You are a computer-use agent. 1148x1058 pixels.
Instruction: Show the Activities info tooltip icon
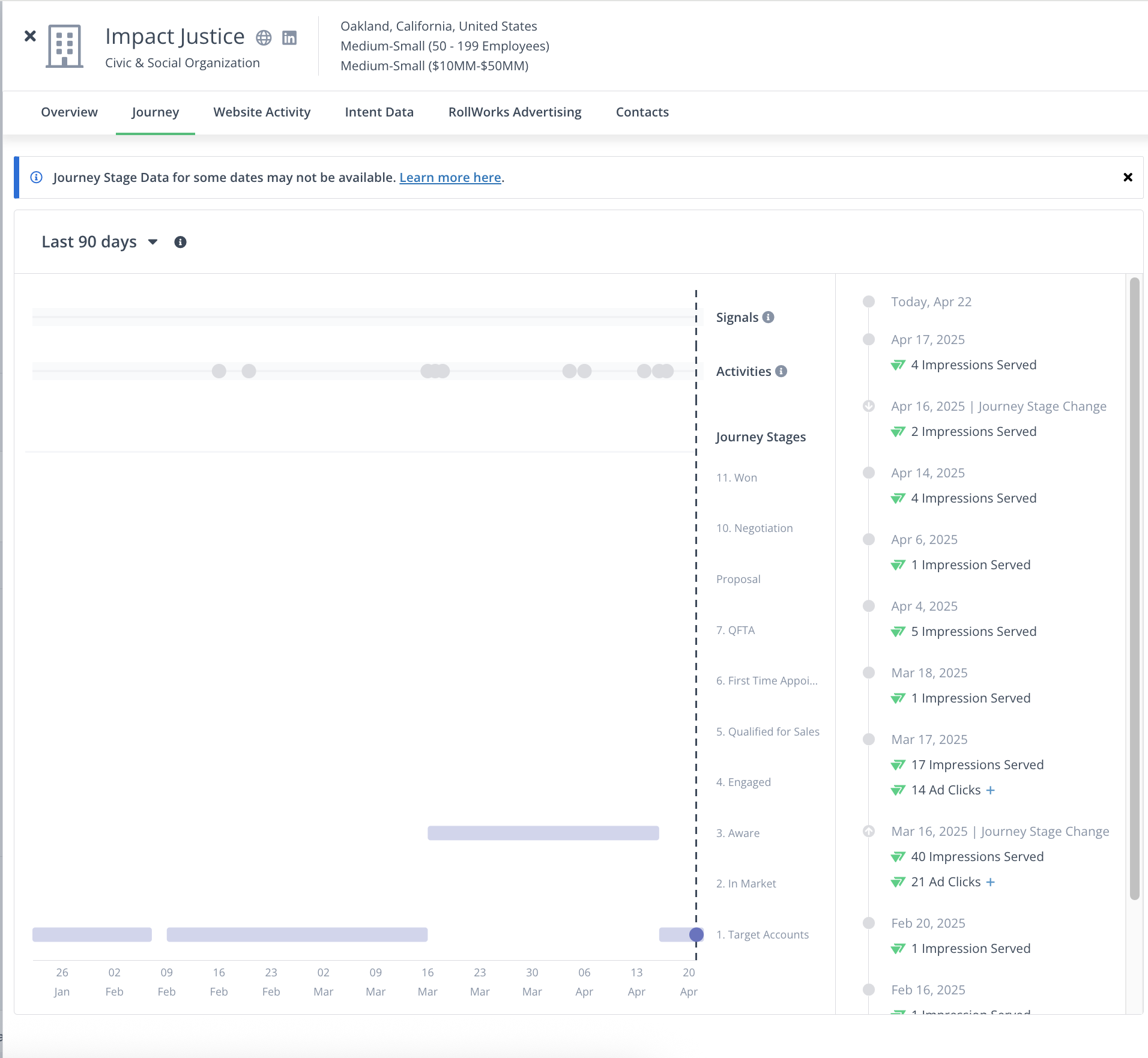[781, 371]
